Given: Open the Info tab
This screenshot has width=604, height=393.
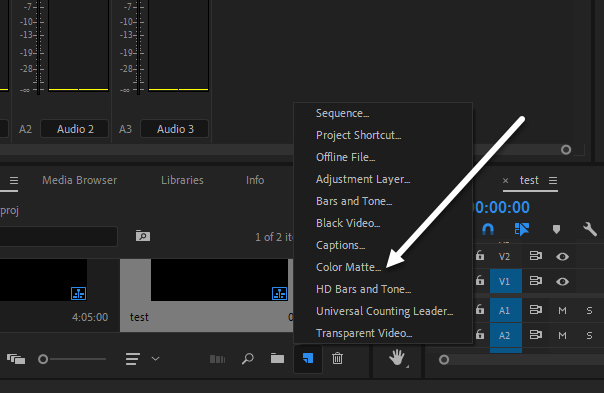Looking at the screenshot, I should click(255, 180).
